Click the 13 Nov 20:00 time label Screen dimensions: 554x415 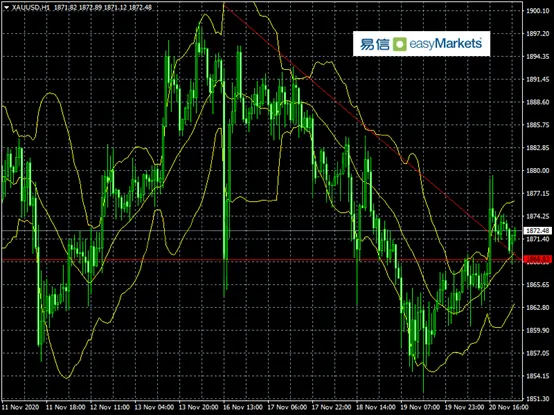coord(198,407)
